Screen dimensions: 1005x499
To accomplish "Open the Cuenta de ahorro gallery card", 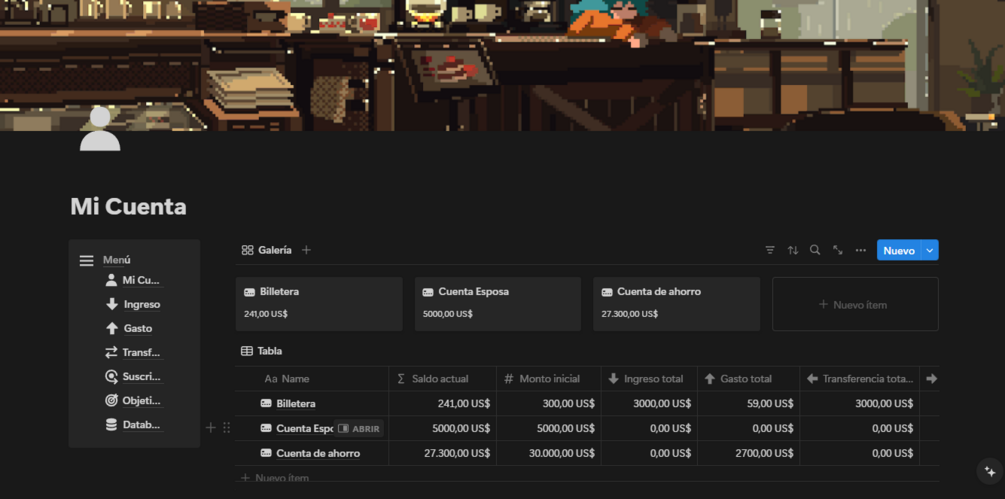I will (x=676, y=304).
